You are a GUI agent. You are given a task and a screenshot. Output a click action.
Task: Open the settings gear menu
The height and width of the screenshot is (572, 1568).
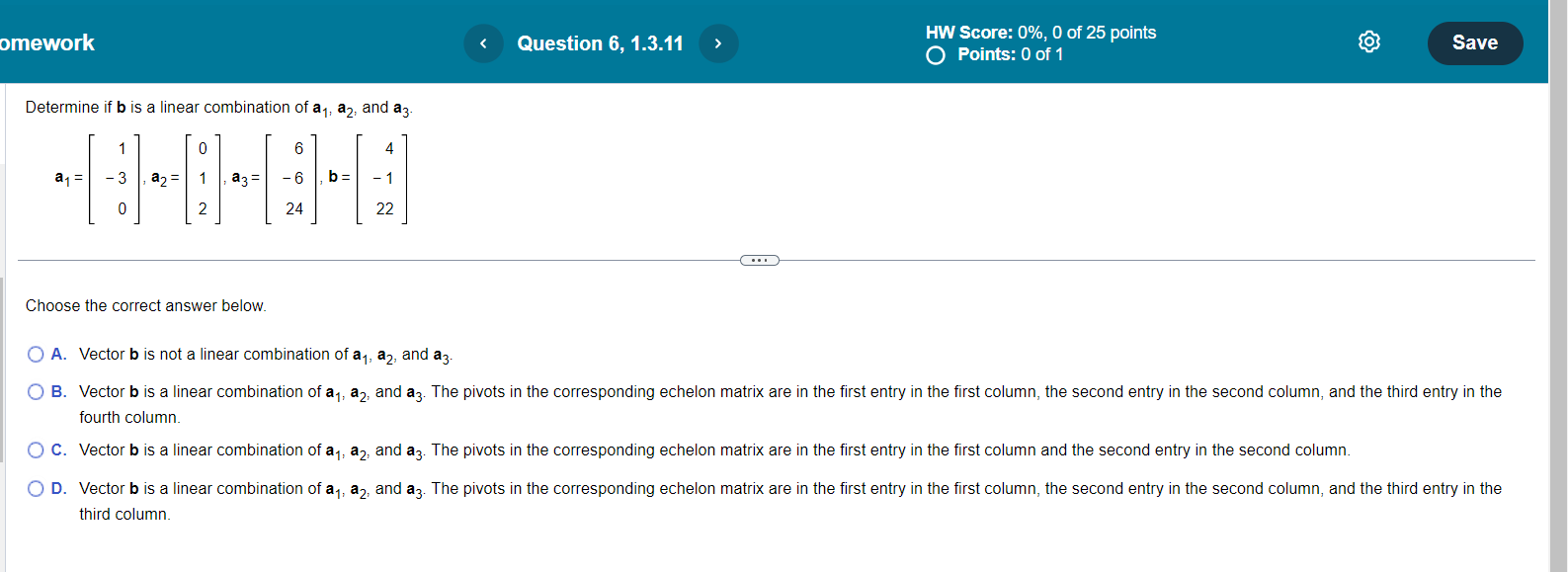pos(1367,41)
